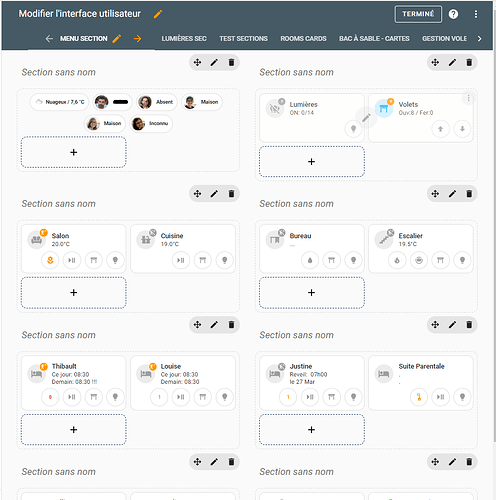The width and height of the screenshot is (496, 500).
Task: Open the three-dot overflow menu in header
Action: pyautogui.click(x=476, y=14)
